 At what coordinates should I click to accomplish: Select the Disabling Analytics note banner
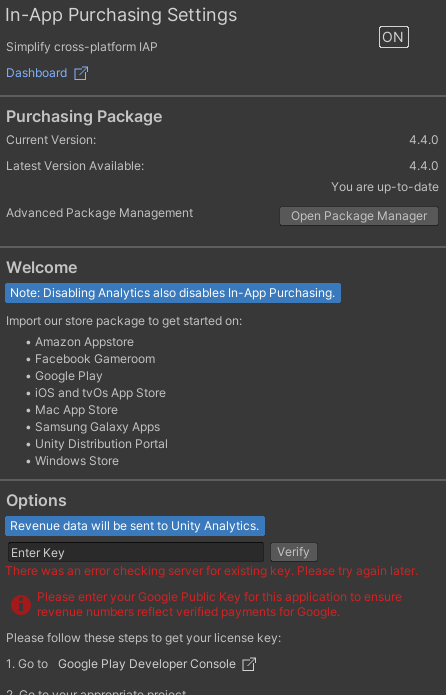(173, 293)
